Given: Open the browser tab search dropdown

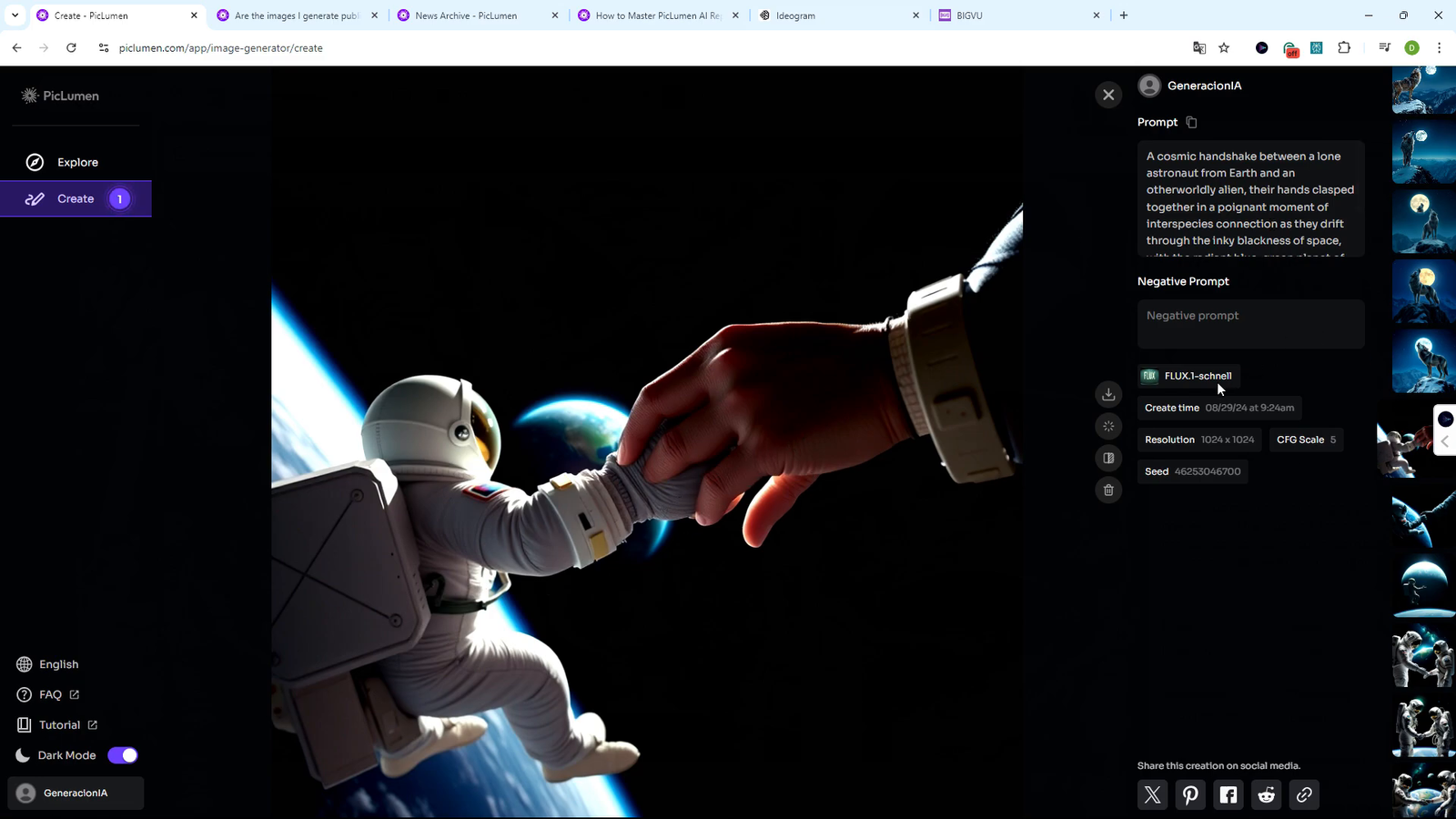Looking at the screenshot, I should (15, 15).
